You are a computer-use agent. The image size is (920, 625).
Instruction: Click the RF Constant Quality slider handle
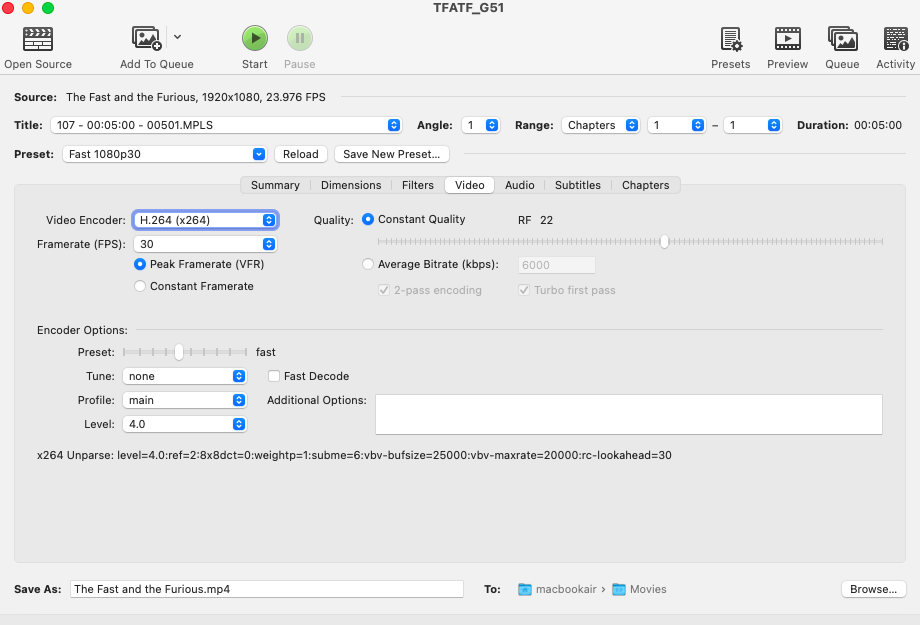tap(664, 241)
